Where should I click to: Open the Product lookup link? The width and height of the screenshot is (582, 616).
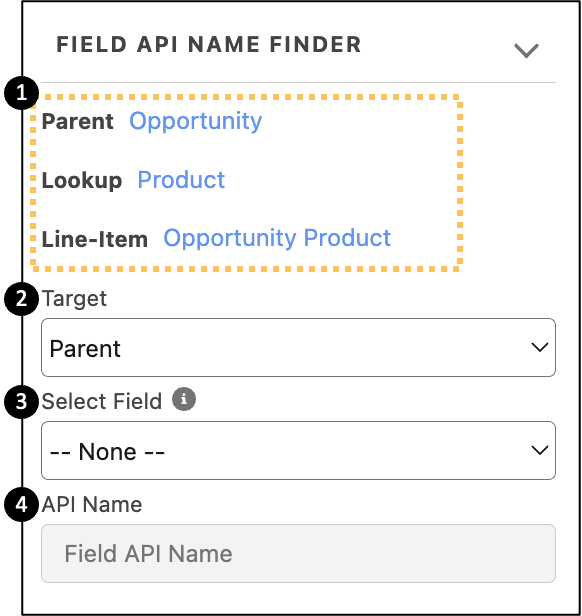click(x=181, y=180)
